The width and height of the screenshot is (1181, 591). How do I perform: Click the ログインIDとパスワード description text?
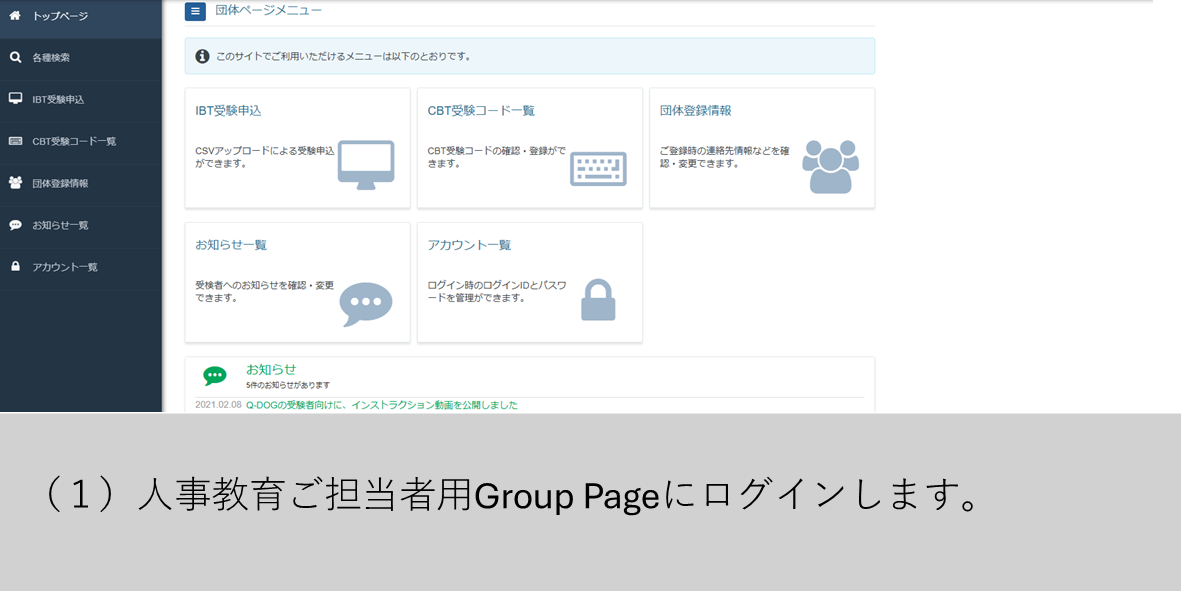pyautogui.click(x=496, y=292)
